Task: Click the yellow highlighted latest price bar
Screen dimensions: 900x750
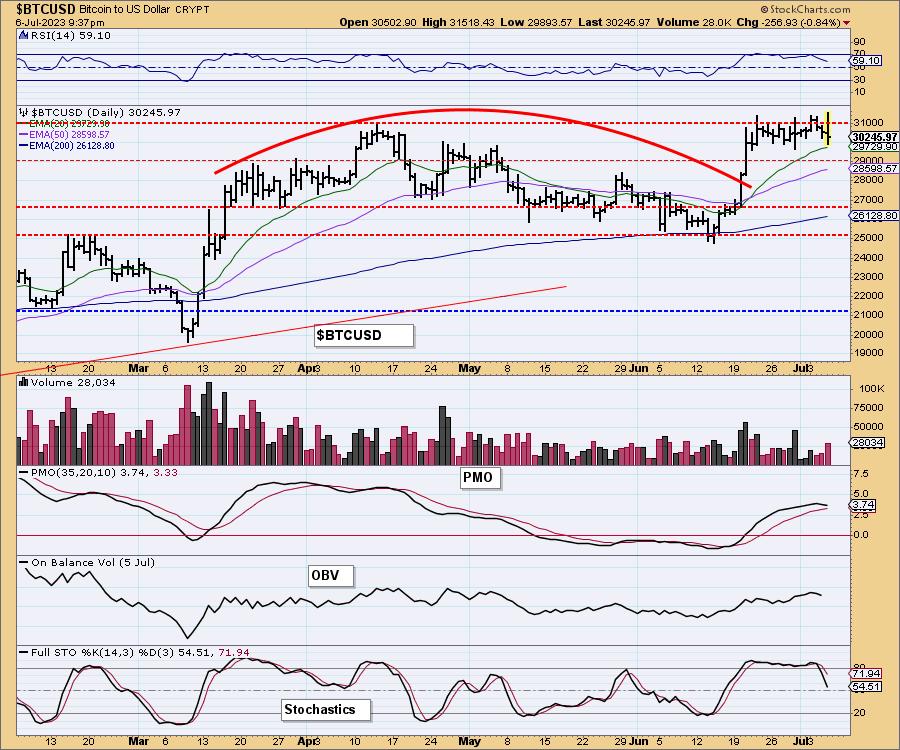Action: click(x=828, y=128)
